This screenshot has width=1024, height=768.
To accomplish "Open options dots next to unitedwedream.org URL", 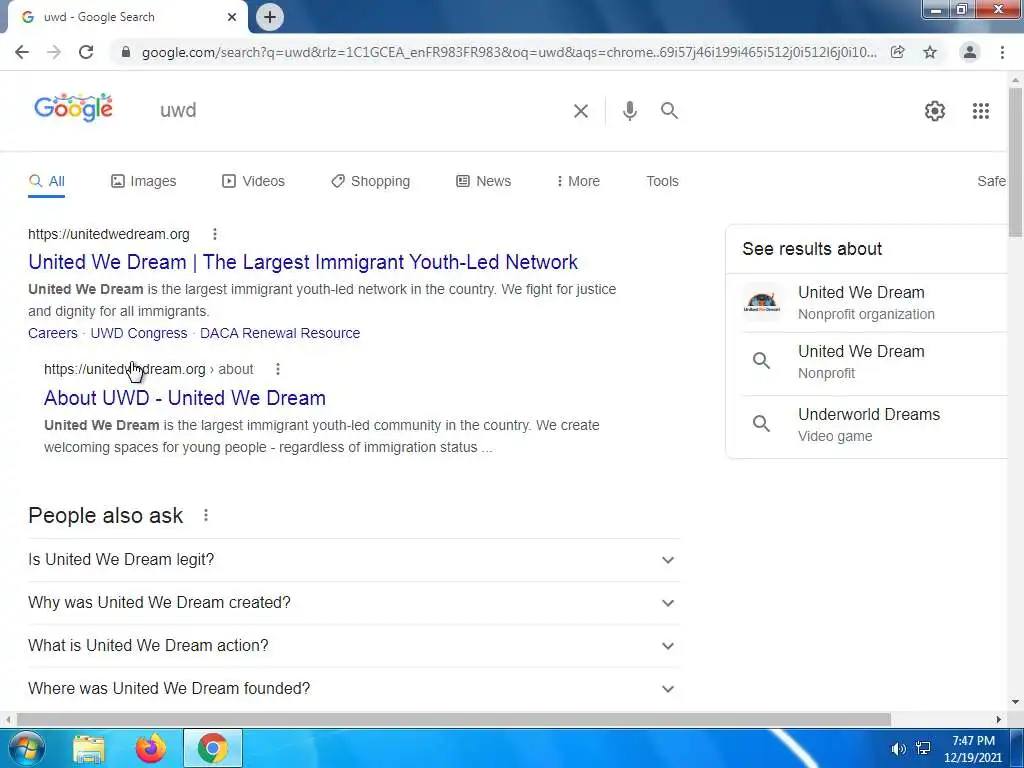I will coord(215,234).
